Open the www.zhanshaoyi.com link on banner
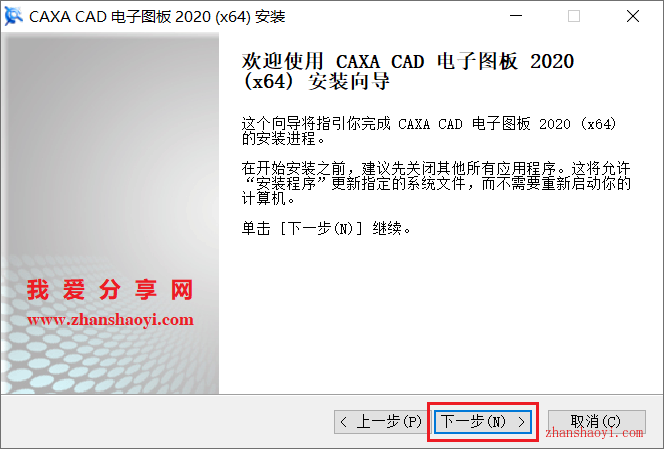The height and width of the screenshot is (449, 664). point(110,320)
